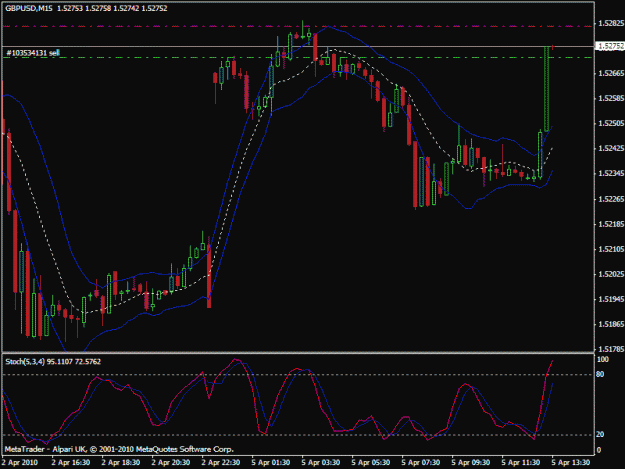Click the 1.52265 price axis label

611,199
